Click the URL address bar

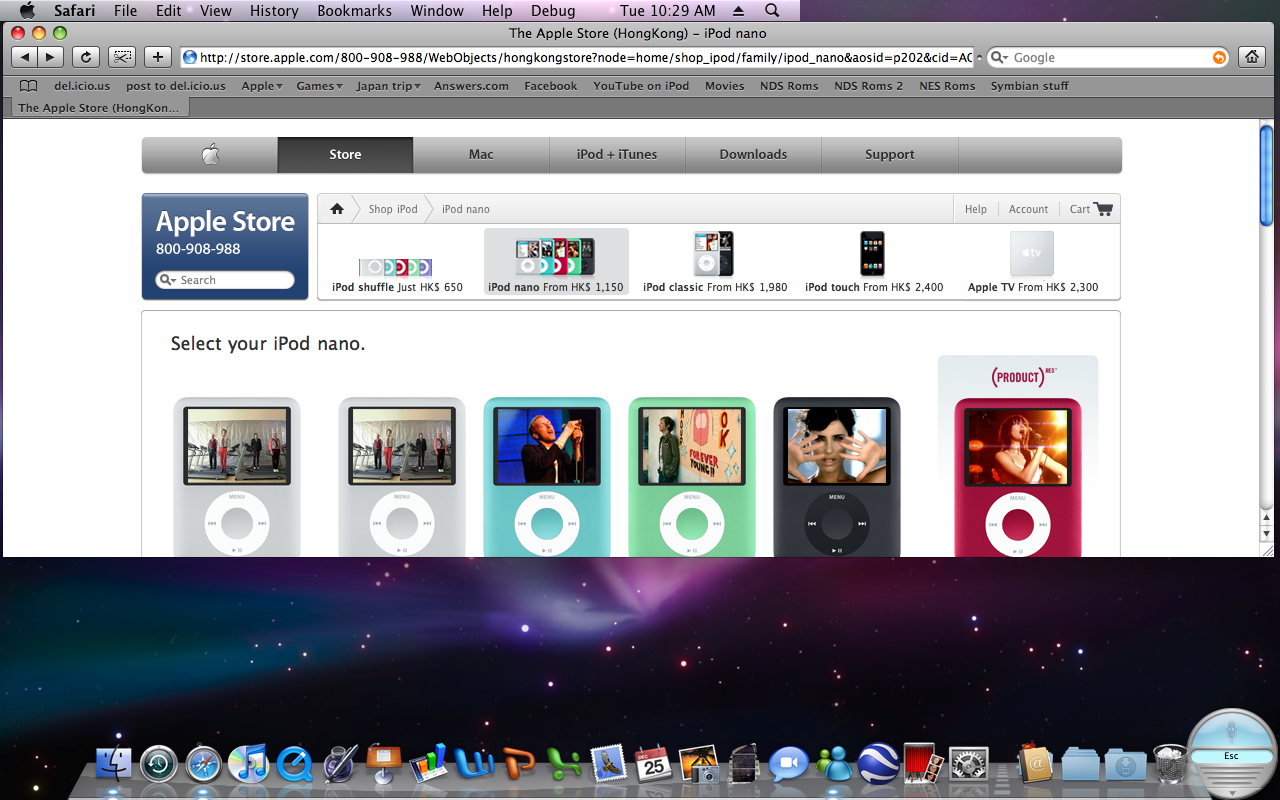(578, 58)
